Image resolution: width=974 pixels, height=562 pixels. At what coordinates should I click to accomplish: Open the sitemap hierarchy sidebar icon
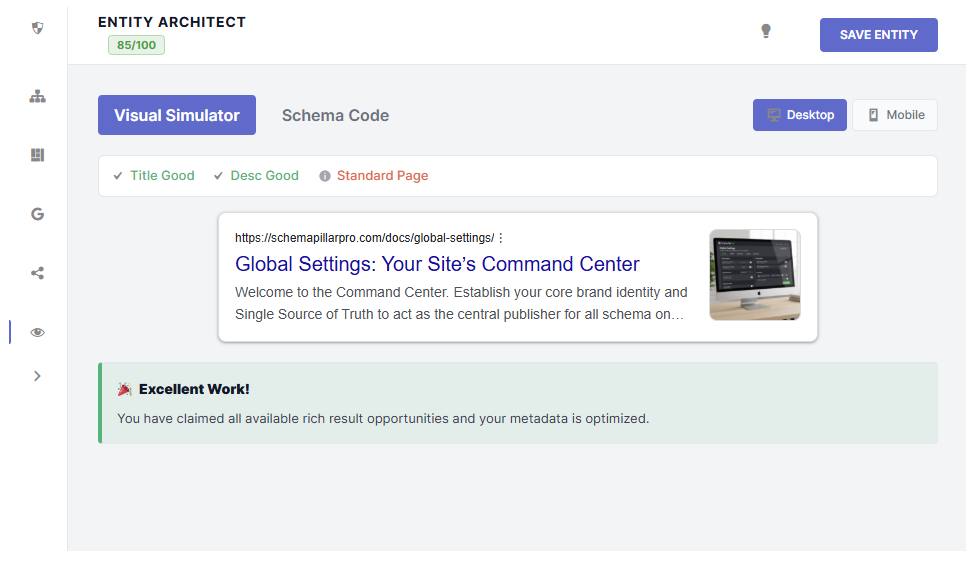[37, 96]
